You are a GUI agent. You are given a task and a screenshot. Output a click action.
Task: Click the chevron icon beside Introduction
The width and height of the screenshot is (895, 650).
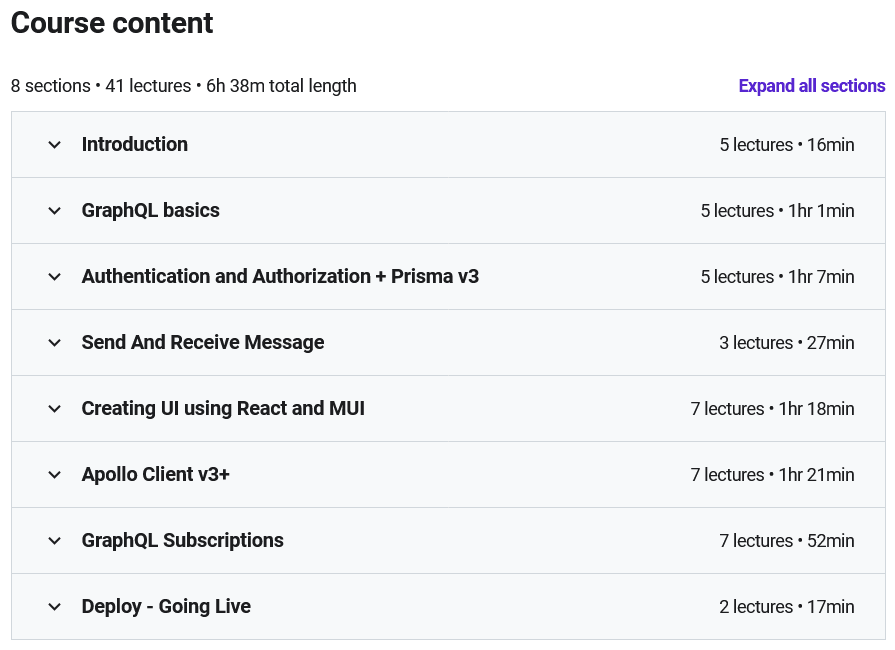point(55,145)
